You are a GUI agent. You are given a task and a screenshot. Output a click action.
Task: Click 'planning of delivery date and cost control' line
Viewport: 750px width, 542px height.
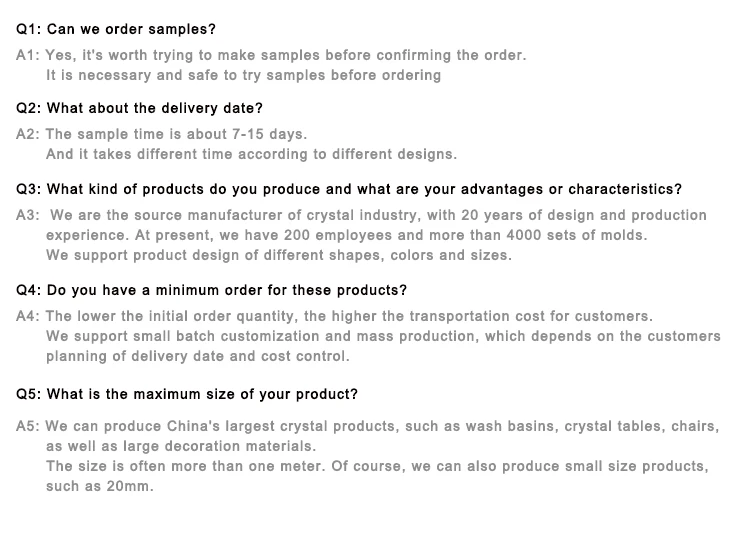coord(198,356)
